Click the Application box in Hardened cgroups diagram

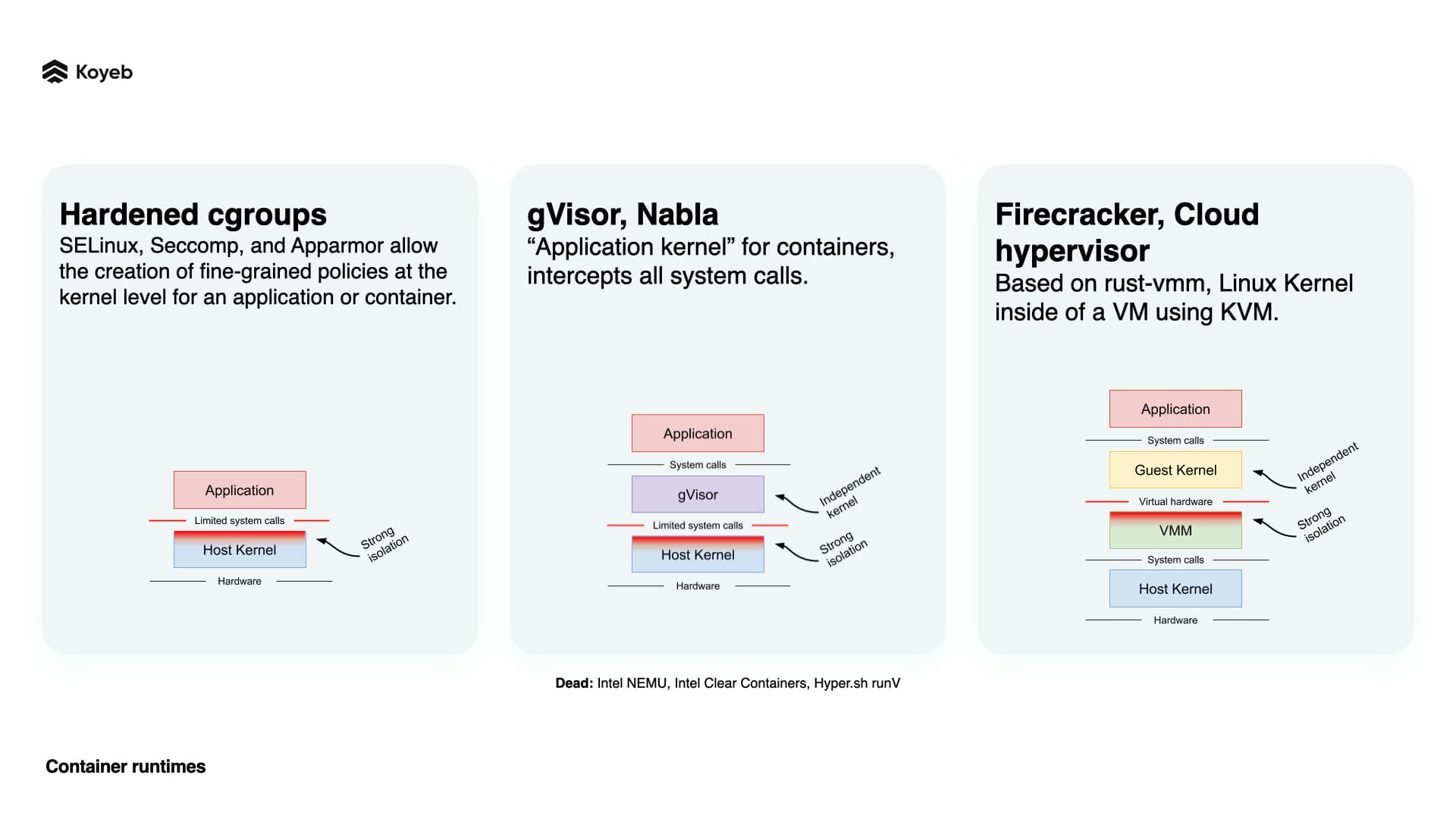[x=240, y=490]
